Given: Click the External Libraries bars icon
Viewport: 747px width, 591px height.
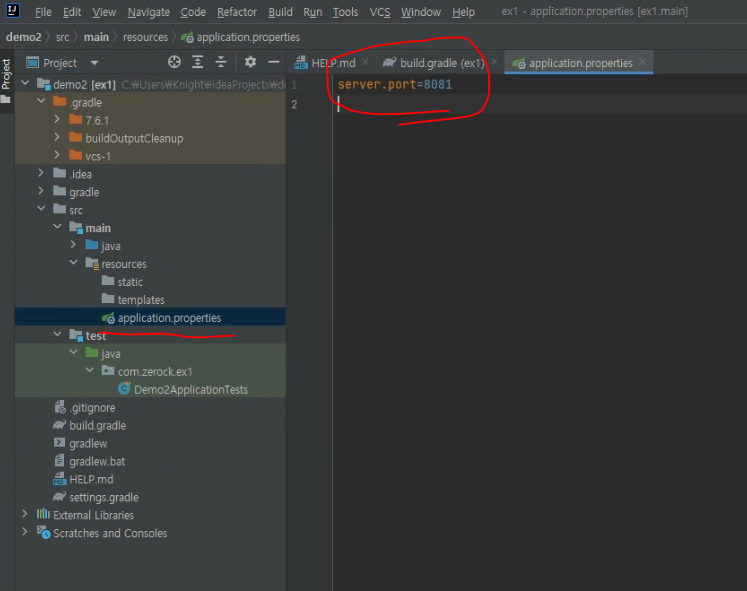Looking at the screenshot, I should point(43,514).
